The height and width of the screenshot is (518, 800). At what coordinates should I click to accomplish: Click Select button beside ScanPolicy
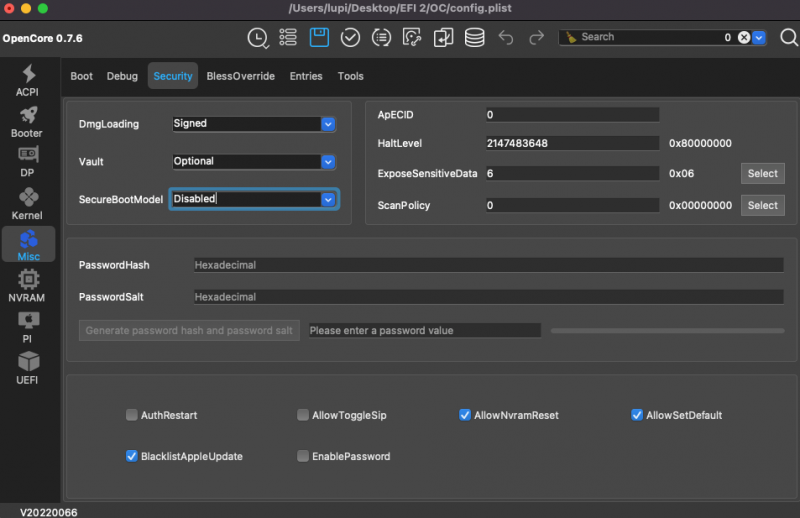click(x=762, y=205)
